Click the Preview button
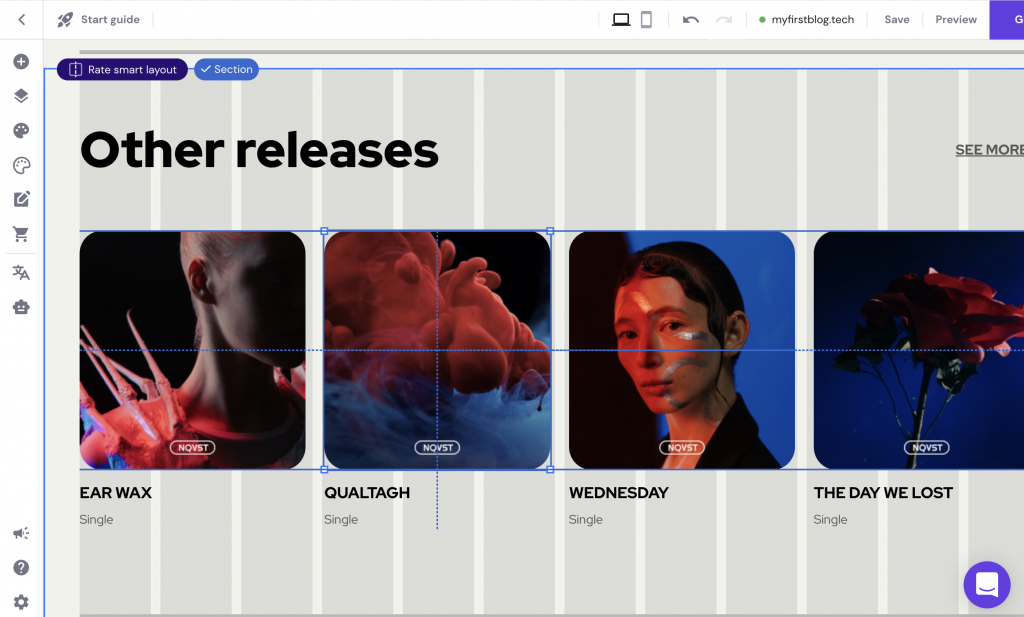The width and height of the screenshot is (1024, 617). click(x=955, y=20)
